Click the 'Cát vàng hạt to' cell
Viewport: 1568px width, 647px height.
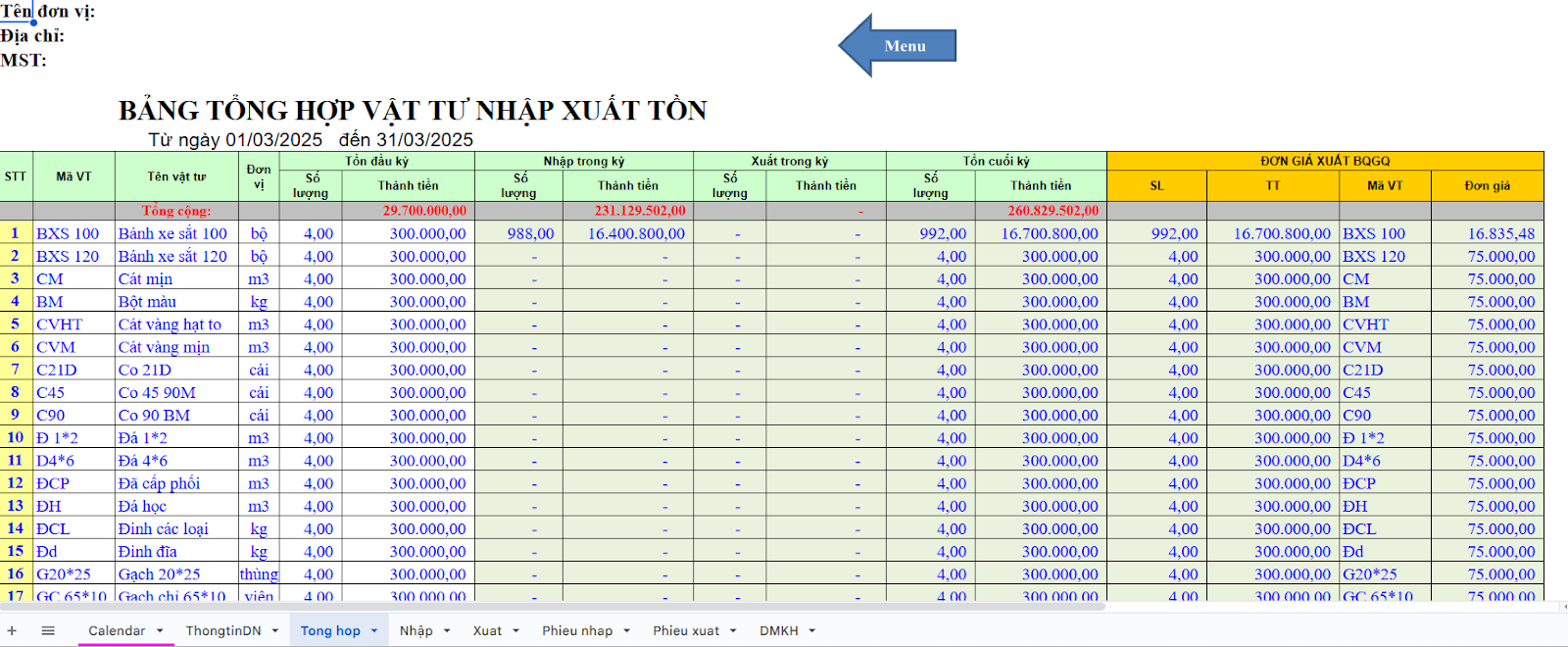(x=176, y=324)
